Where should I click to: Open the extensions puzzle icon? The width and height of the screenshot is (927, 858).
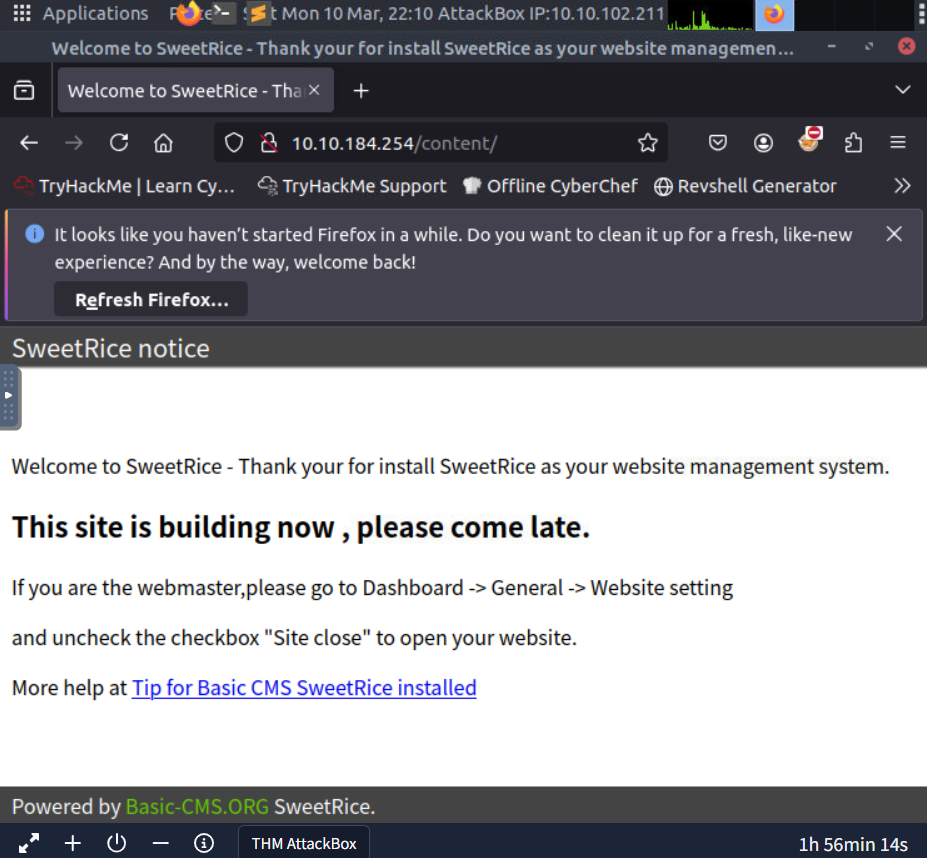point(853,143)
